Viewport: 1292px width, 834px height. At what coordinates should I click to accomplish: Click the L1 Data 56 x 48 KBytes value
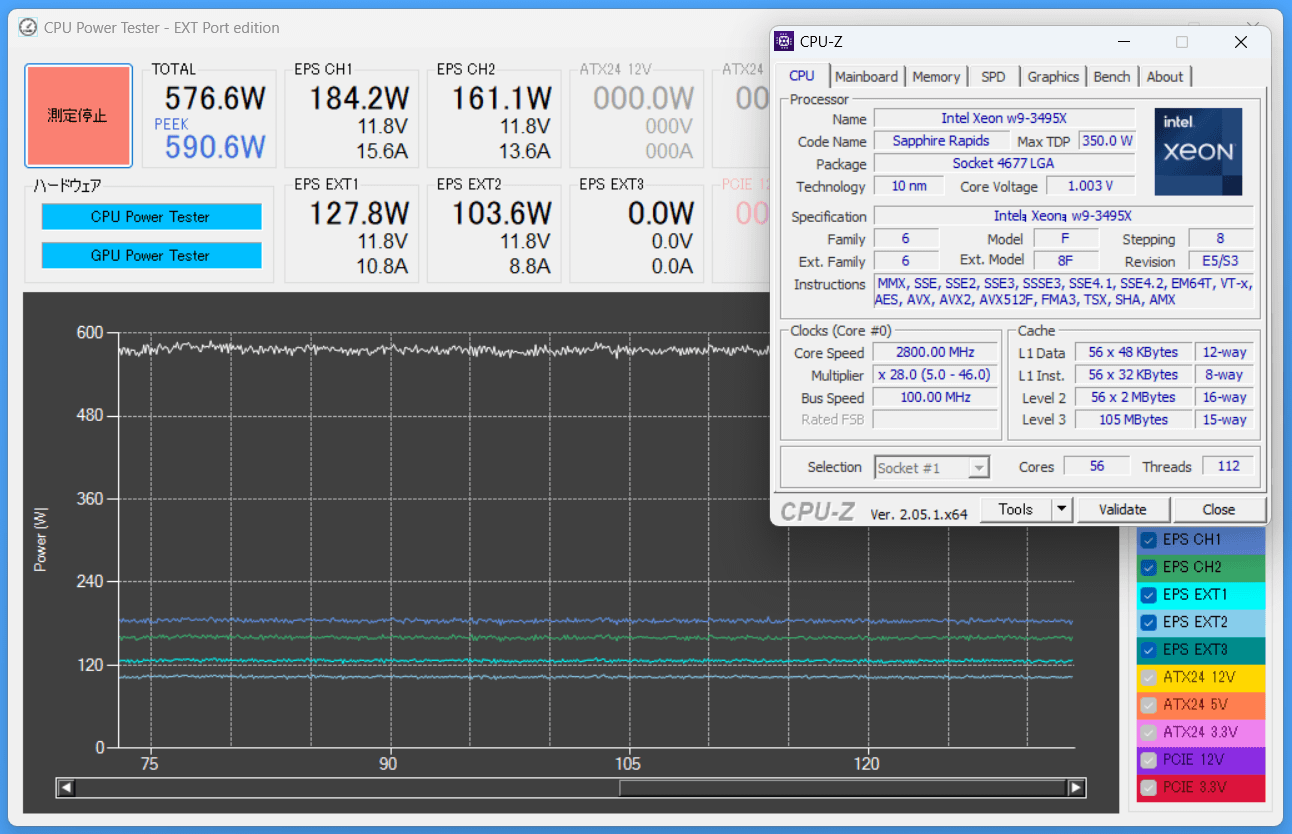click(x=1133, y=352)
